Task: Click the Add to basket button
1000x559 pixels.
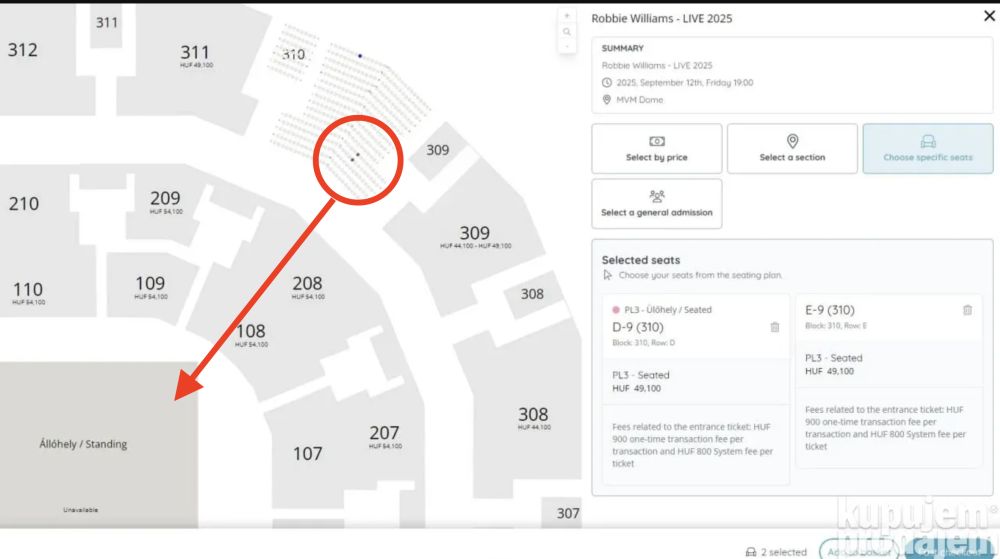Action: [857, 551]
